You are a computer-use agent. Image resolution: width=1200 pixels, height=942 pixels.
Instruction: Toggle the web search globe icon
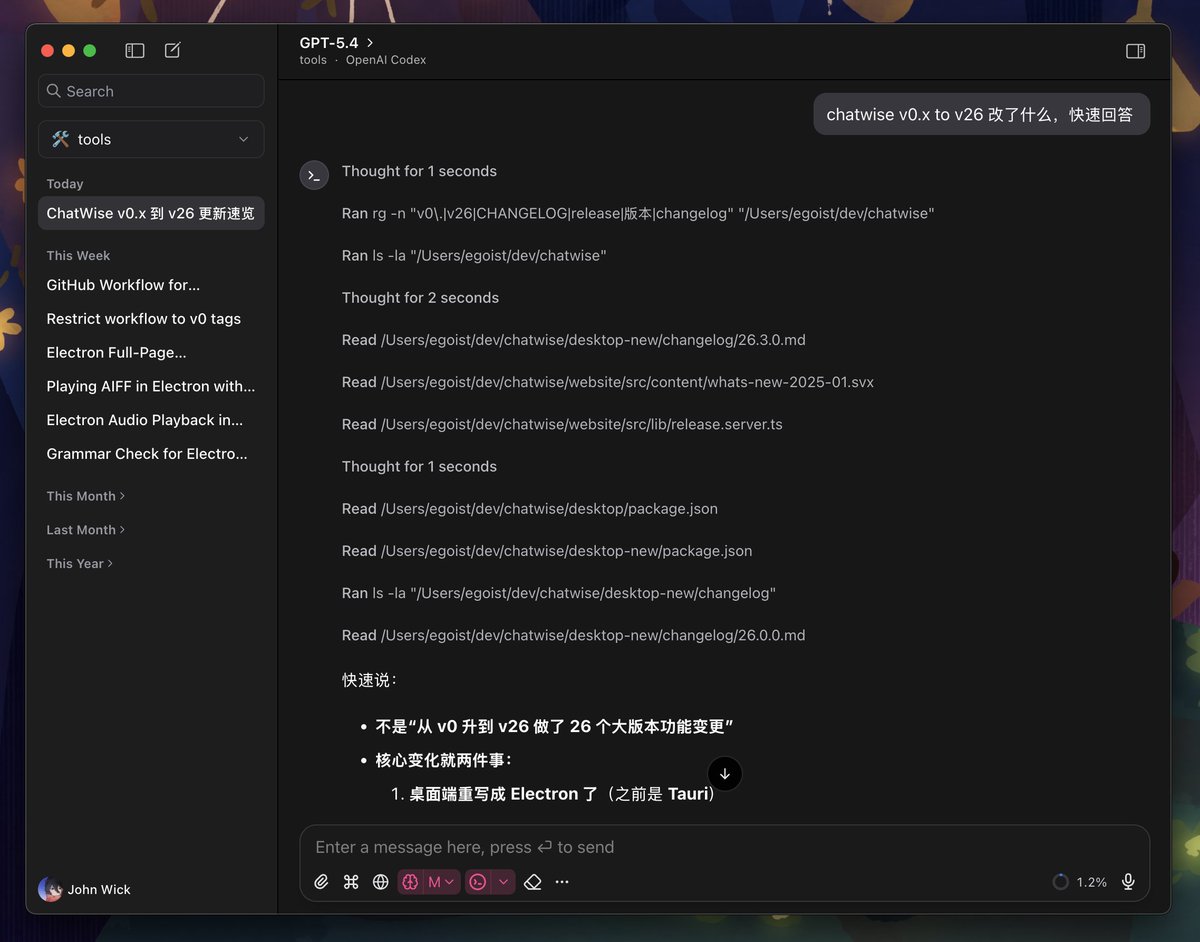click(381, 882)
